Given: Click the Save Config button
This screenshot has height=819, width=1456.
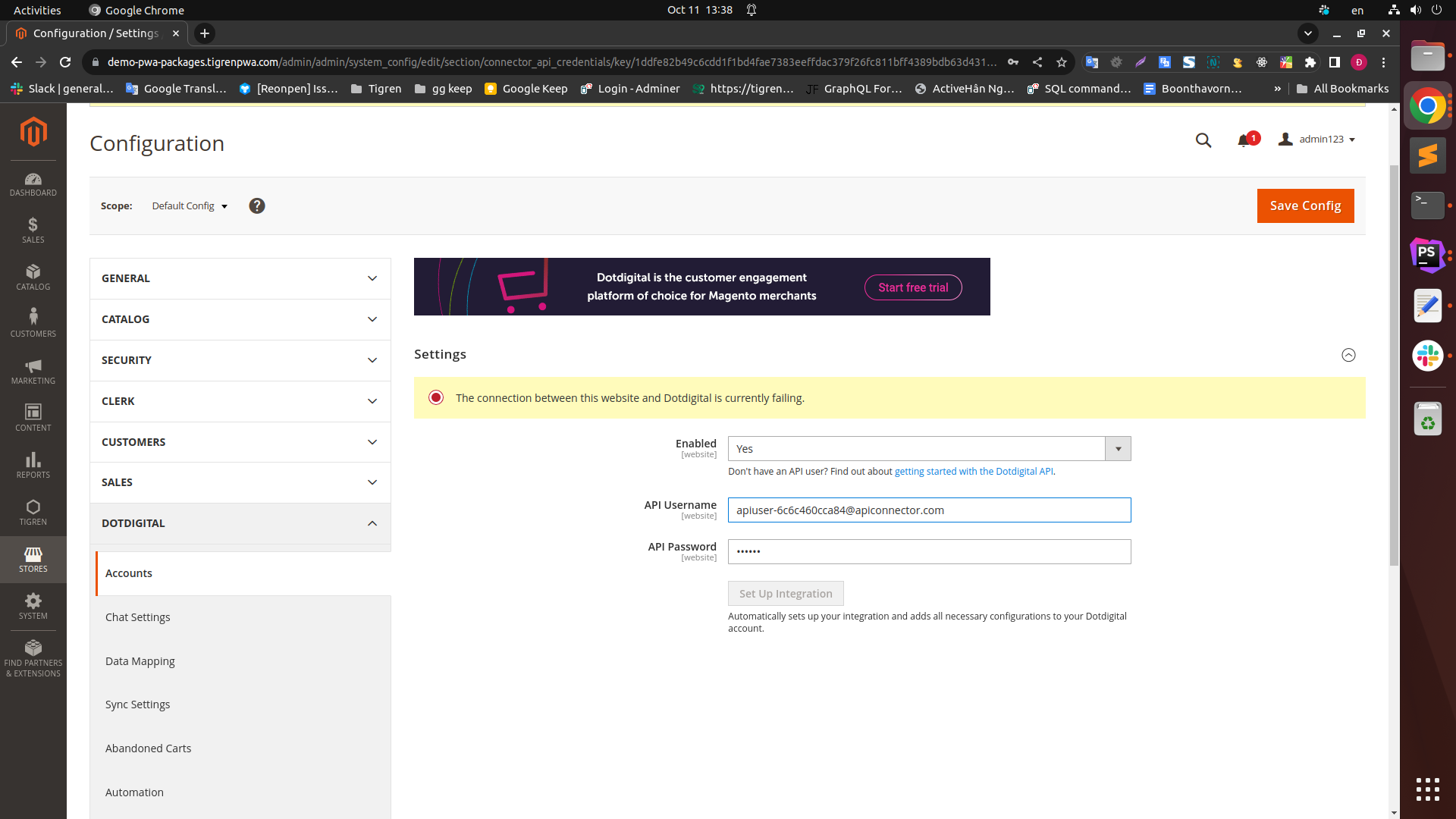Looking at the screenshot, I should tap(1305, 206).
